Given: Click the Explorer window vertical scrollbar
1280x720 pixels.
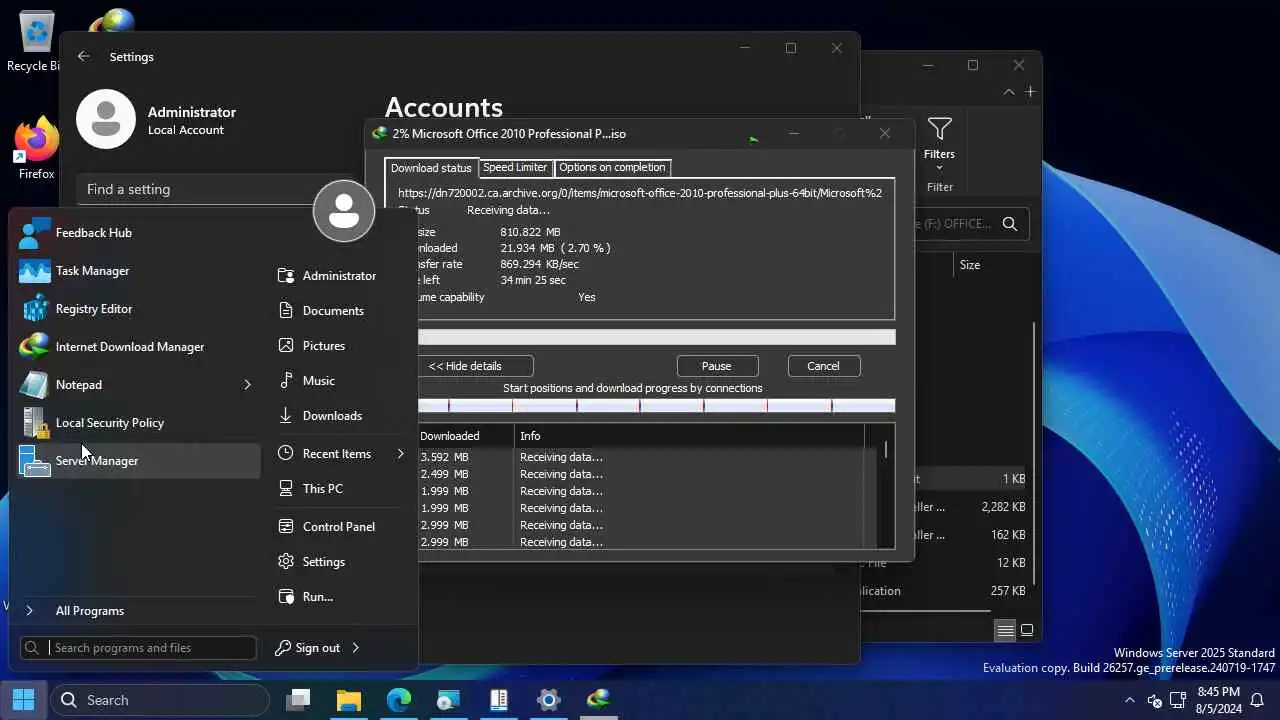Looking at the screenshot, I should (1034, 455).
